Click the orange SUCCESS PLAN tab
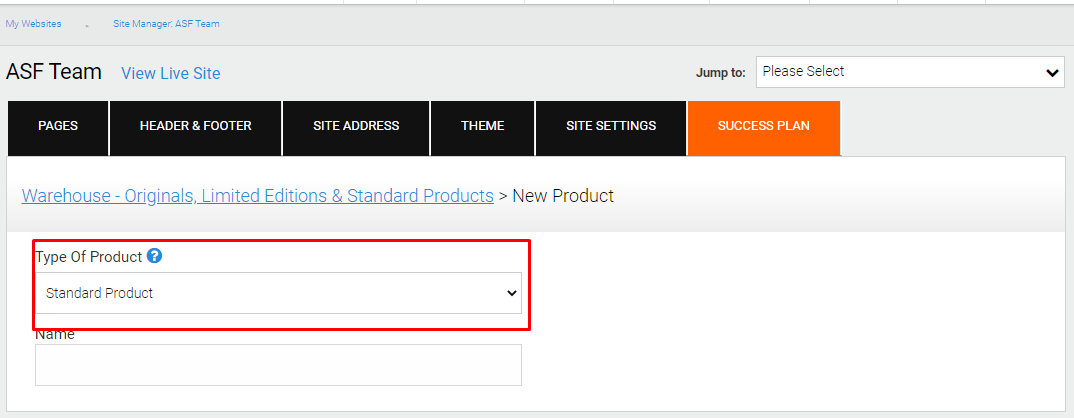This screenshot has height=418, width=1074. coord(764,128)
